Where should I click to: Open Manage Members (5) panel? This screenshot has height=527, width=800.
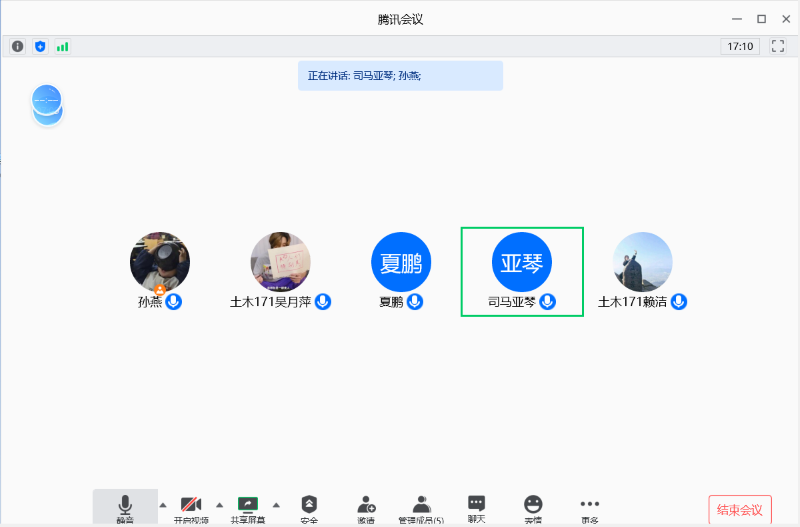tap(421, 507)
